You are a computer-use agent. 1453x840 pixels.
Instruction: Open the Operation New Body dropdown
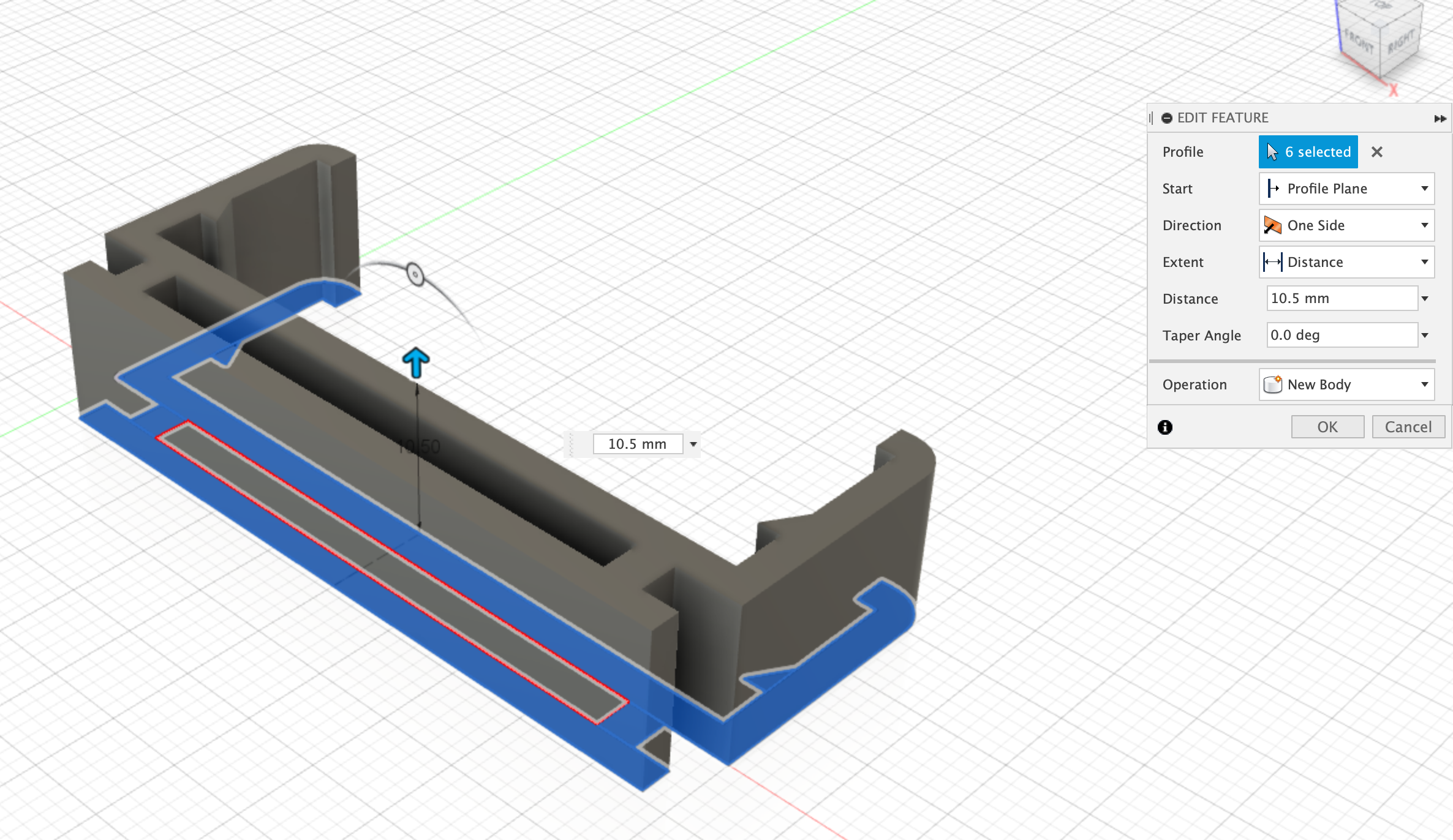1346,384
